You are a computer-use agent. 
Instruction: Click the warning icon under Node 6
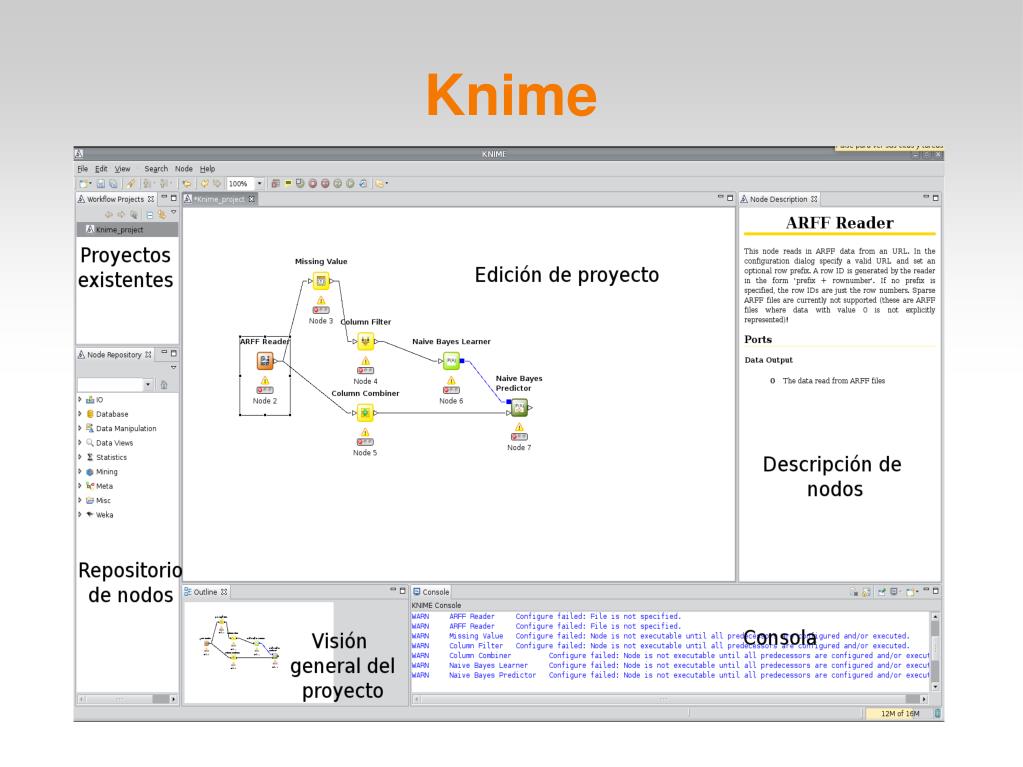pyautogui.click(x=451, y=380)
